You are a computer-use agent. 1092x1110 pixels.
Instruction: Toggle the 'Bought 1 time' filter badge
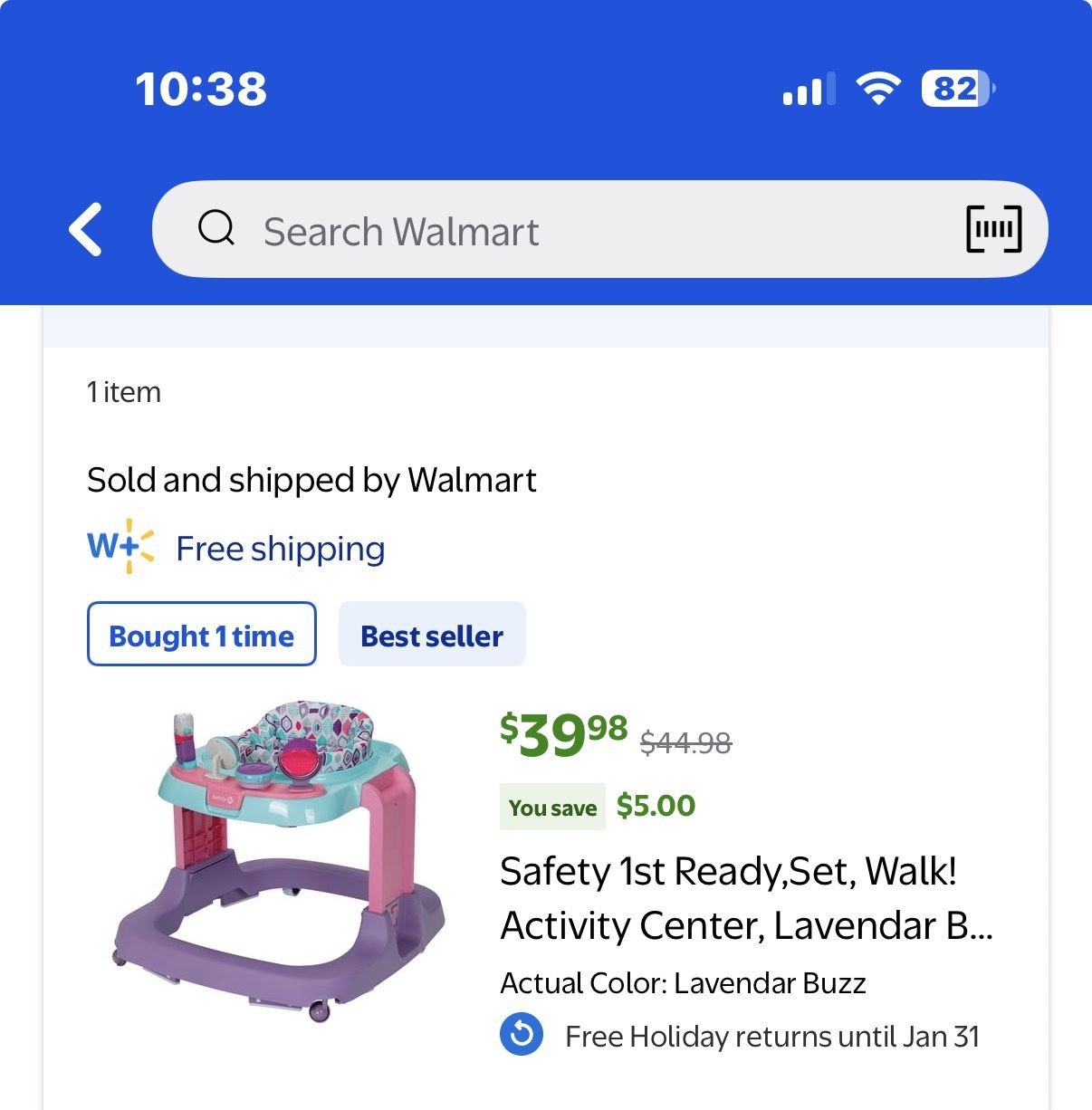[201, 635]
